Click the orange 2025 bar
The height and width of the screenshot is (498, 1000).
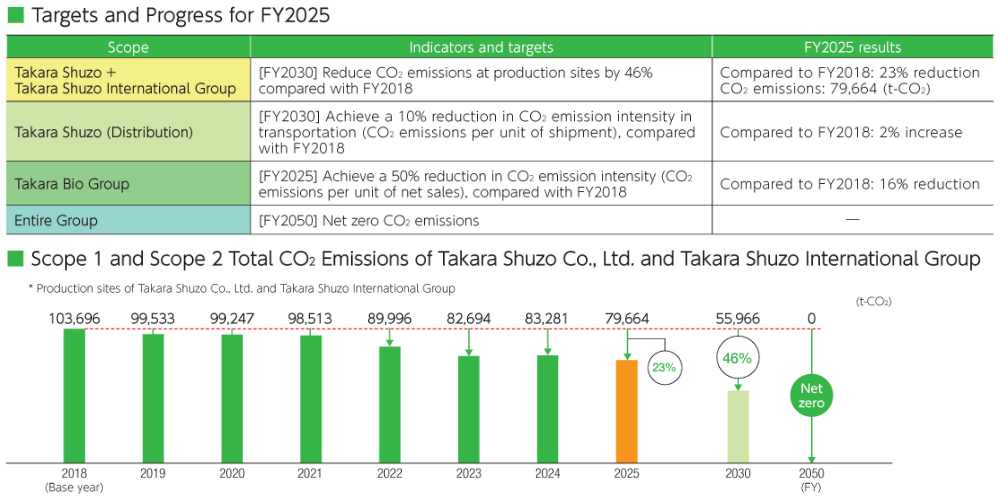pyautogui.click(x=626, y=411)
